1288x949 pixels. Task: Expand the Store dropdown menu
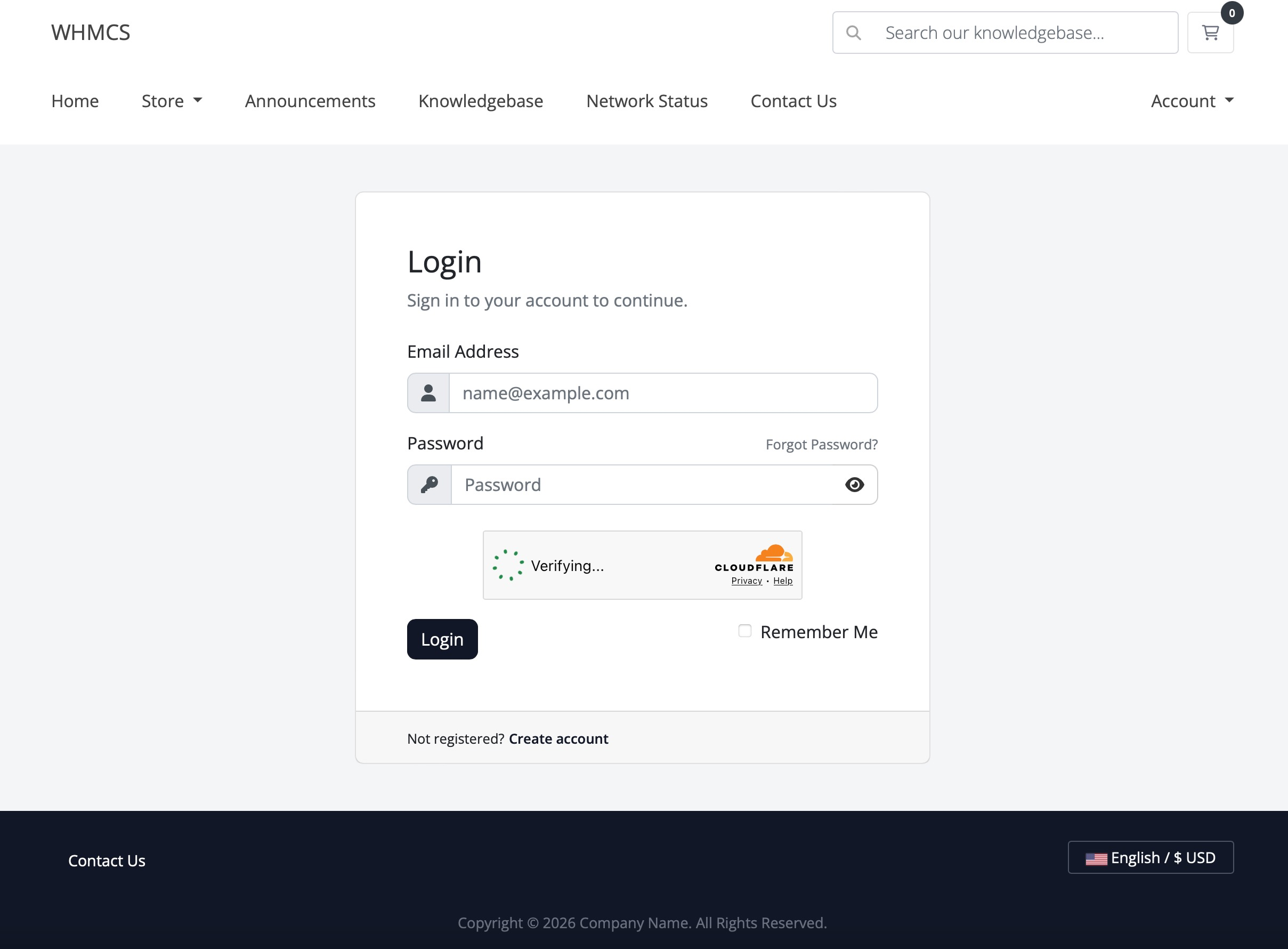[x=172, y=101]
